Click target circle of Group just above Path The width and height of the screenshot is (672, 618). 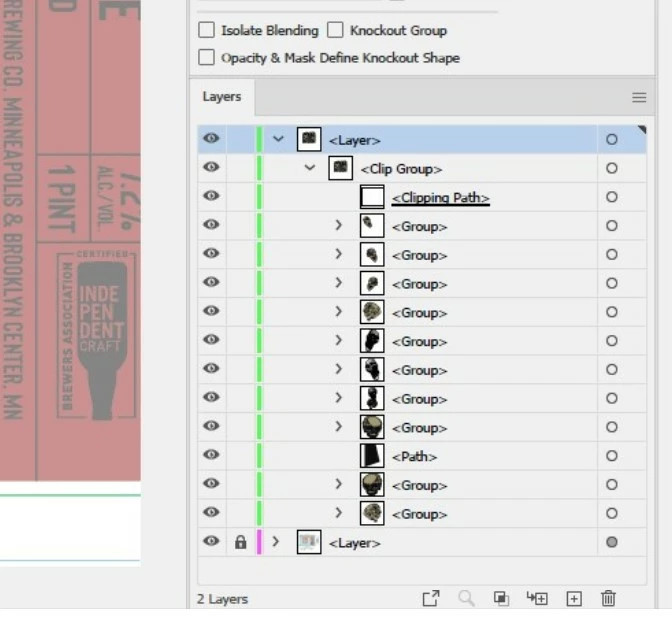point(612,427)
